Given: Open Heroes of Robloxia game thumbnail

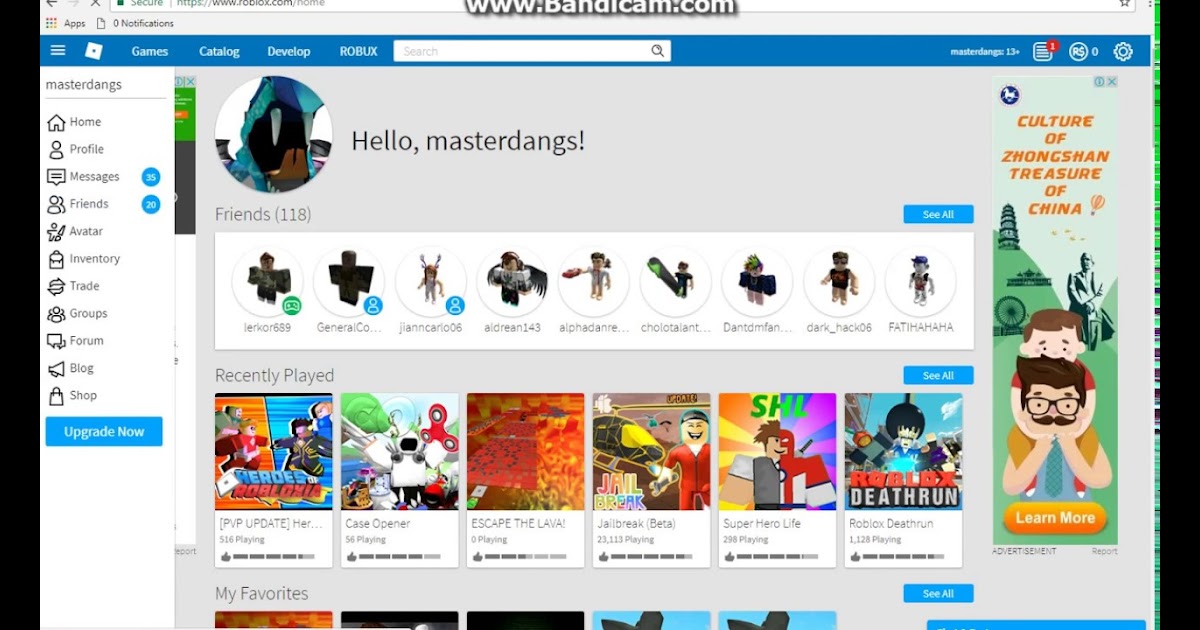Looking at the screenshot, I should [x=274, y=452].
